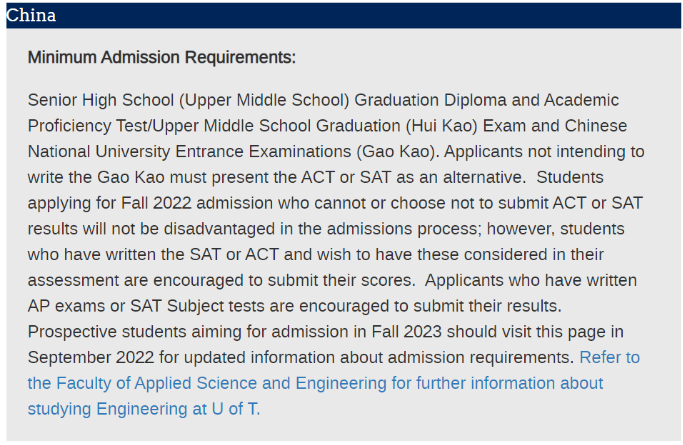Screen dimensions: 683x445
Task: Click the '(Hui Kao)' text
Action: [442, 126]
